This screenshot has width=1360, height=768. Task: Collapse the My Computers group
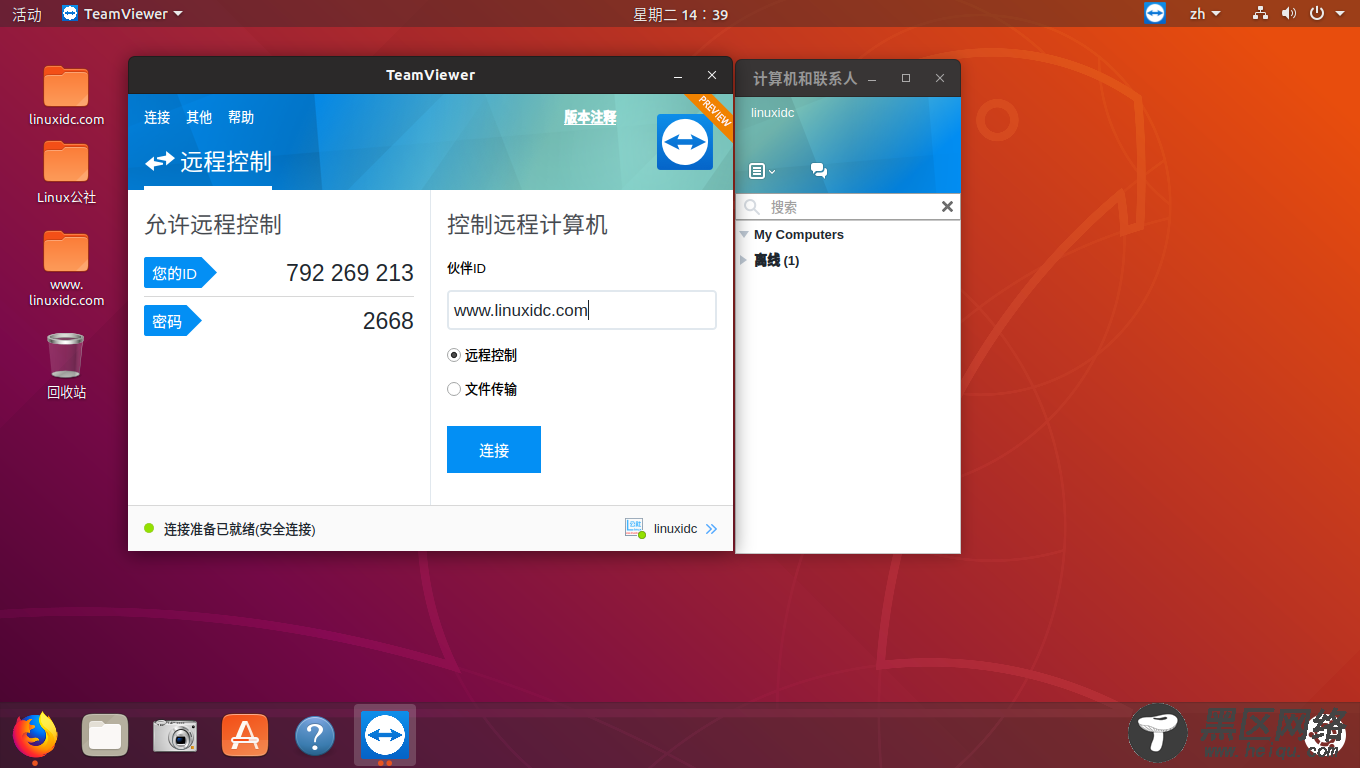click(744, 235)
